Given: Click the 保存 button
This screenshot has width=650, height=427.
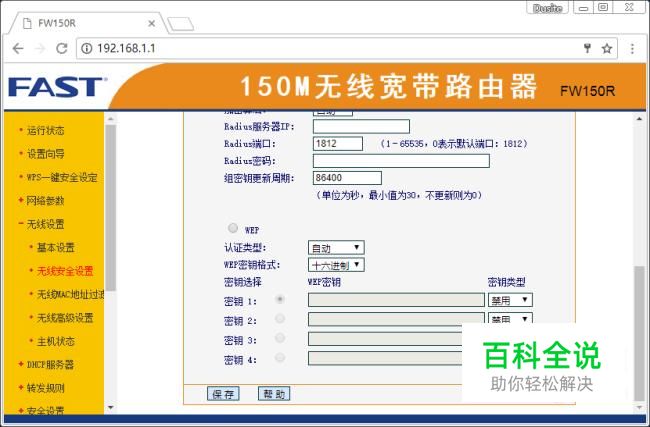Looking at the screenshot, I should pyautogui.click(x=223, y=393).
